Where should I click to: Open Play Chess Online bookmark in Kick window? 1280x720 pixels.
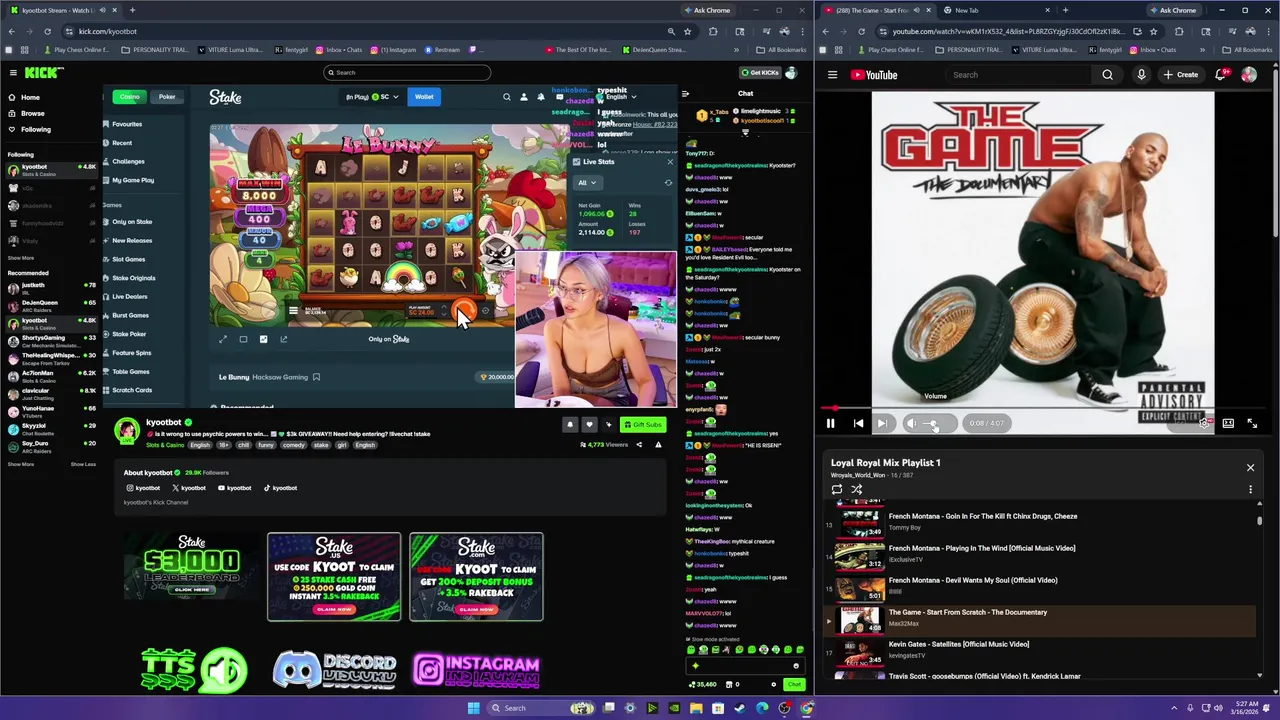coord(76,50)
